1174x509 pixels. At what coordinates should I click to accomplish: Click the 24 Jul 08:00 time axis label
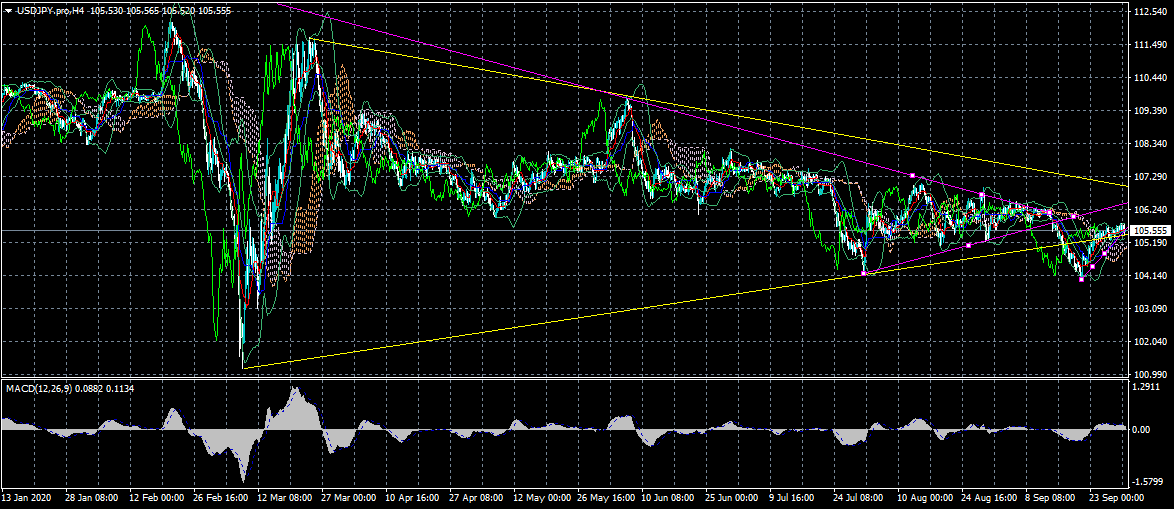click(855, 496)
